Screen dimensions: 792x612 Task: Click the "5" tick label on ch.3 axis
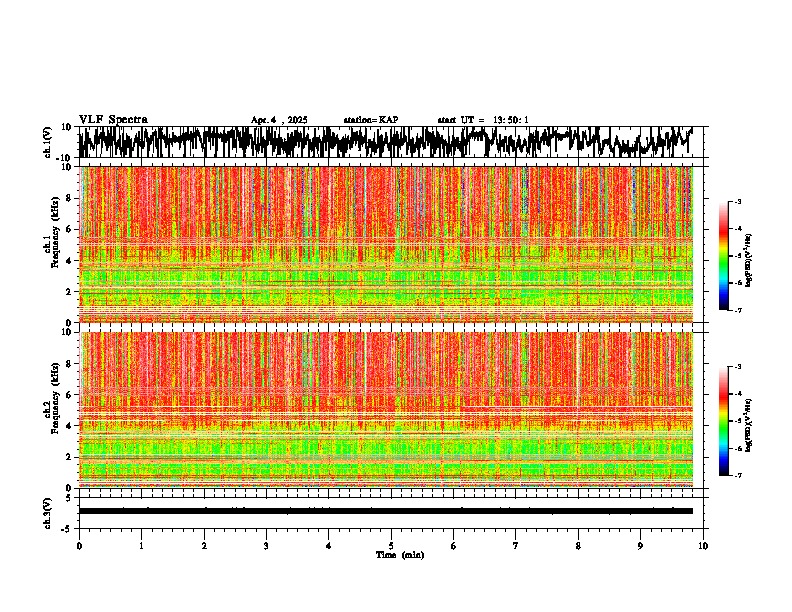coord(69,498)
